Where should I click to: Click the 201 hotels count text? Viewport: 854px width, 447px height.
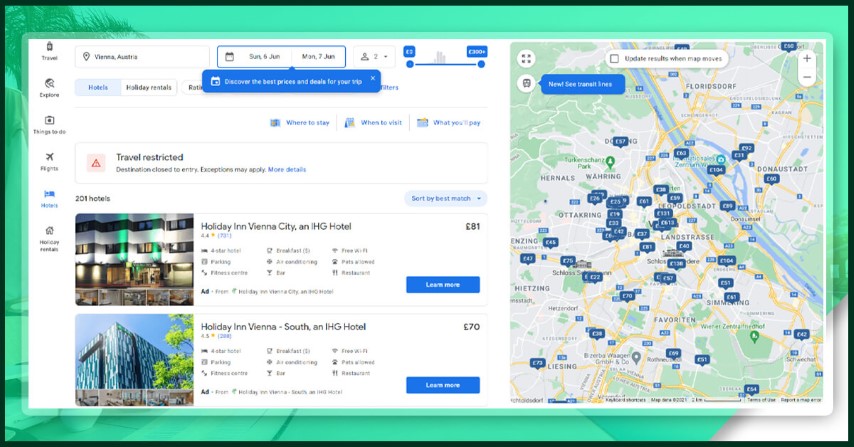(x=93, y=199)
